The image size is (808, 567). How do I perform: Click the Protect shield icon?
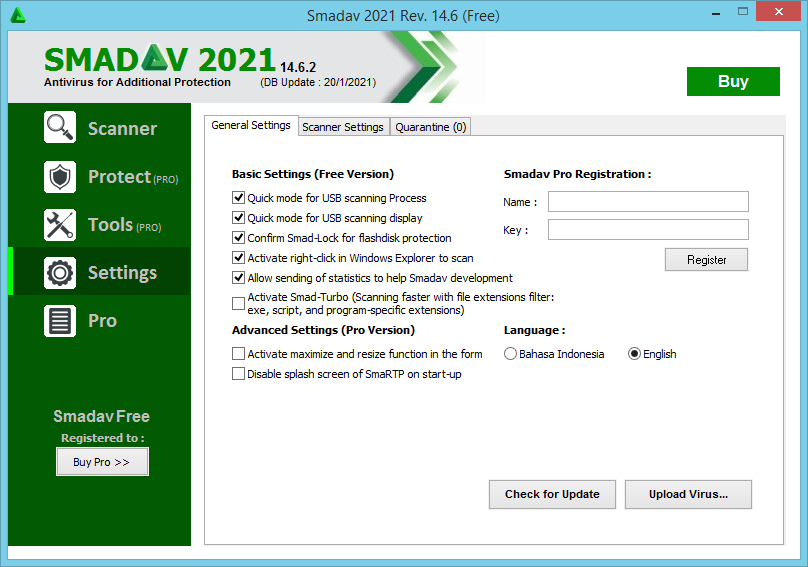(60, 177)
